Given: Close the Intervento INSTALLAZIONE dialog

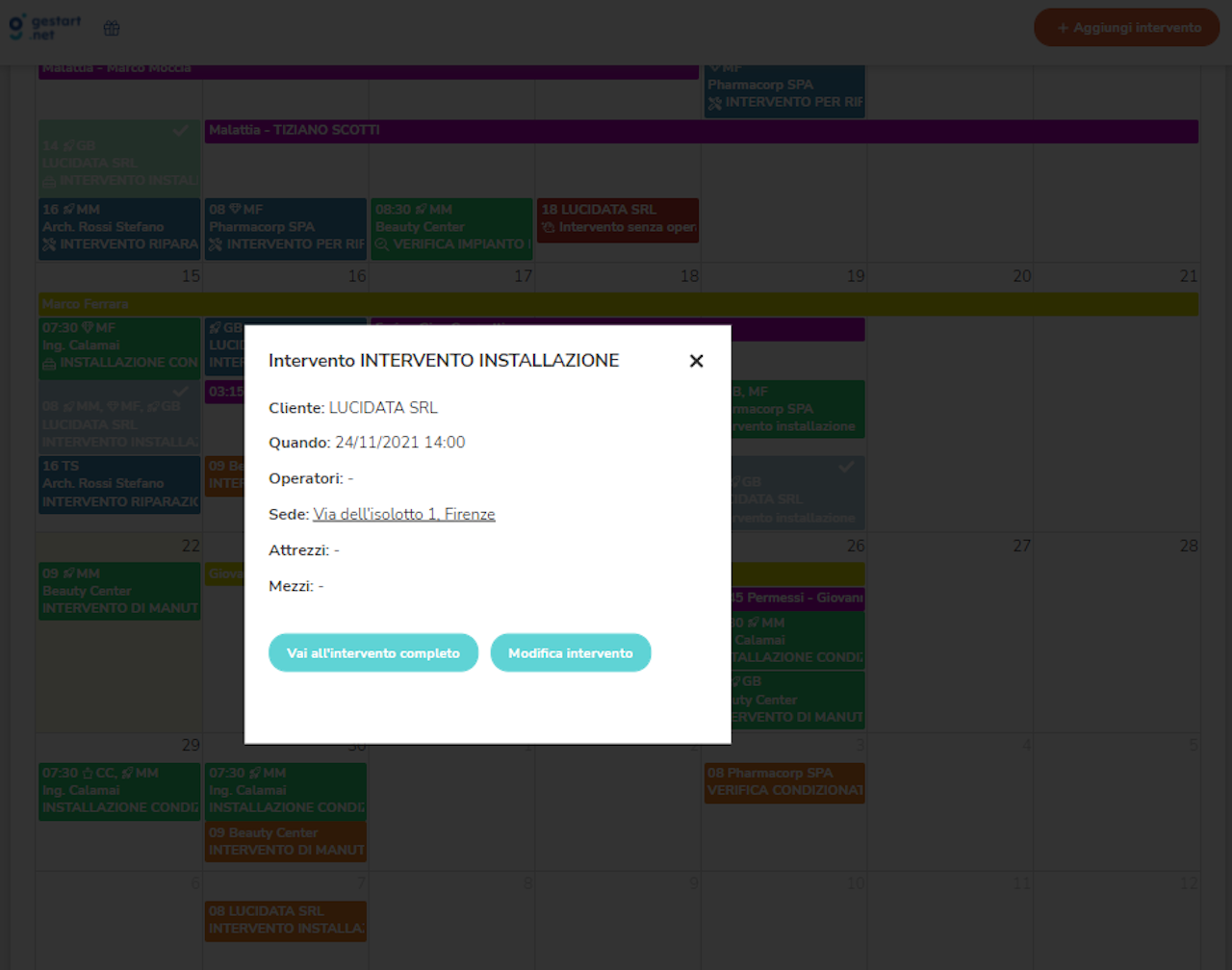Looking at the screenshot, I should click(x=696, y=361).
